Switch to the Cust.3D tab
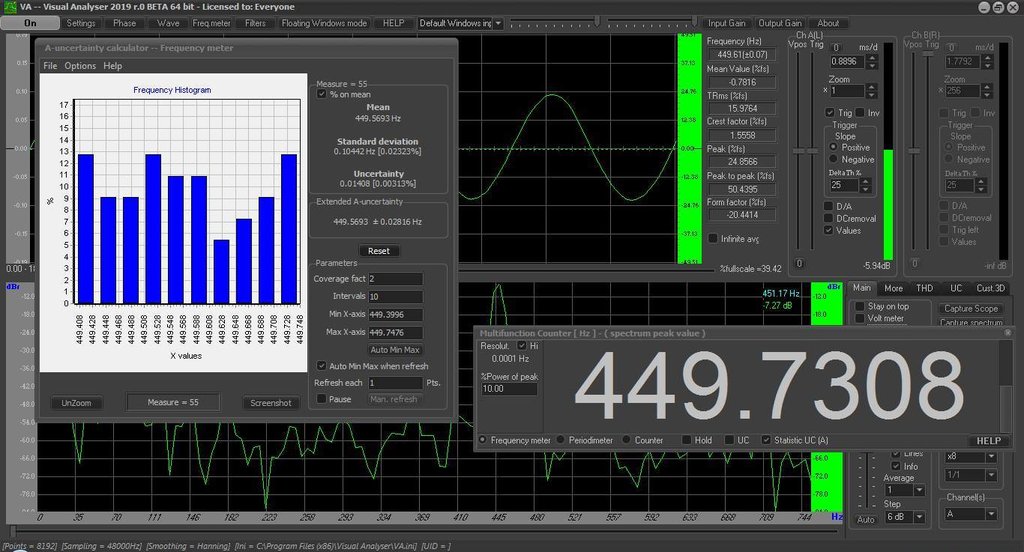Image resolution: width=1024 pixels, height=552 pixels. point(990,288)
